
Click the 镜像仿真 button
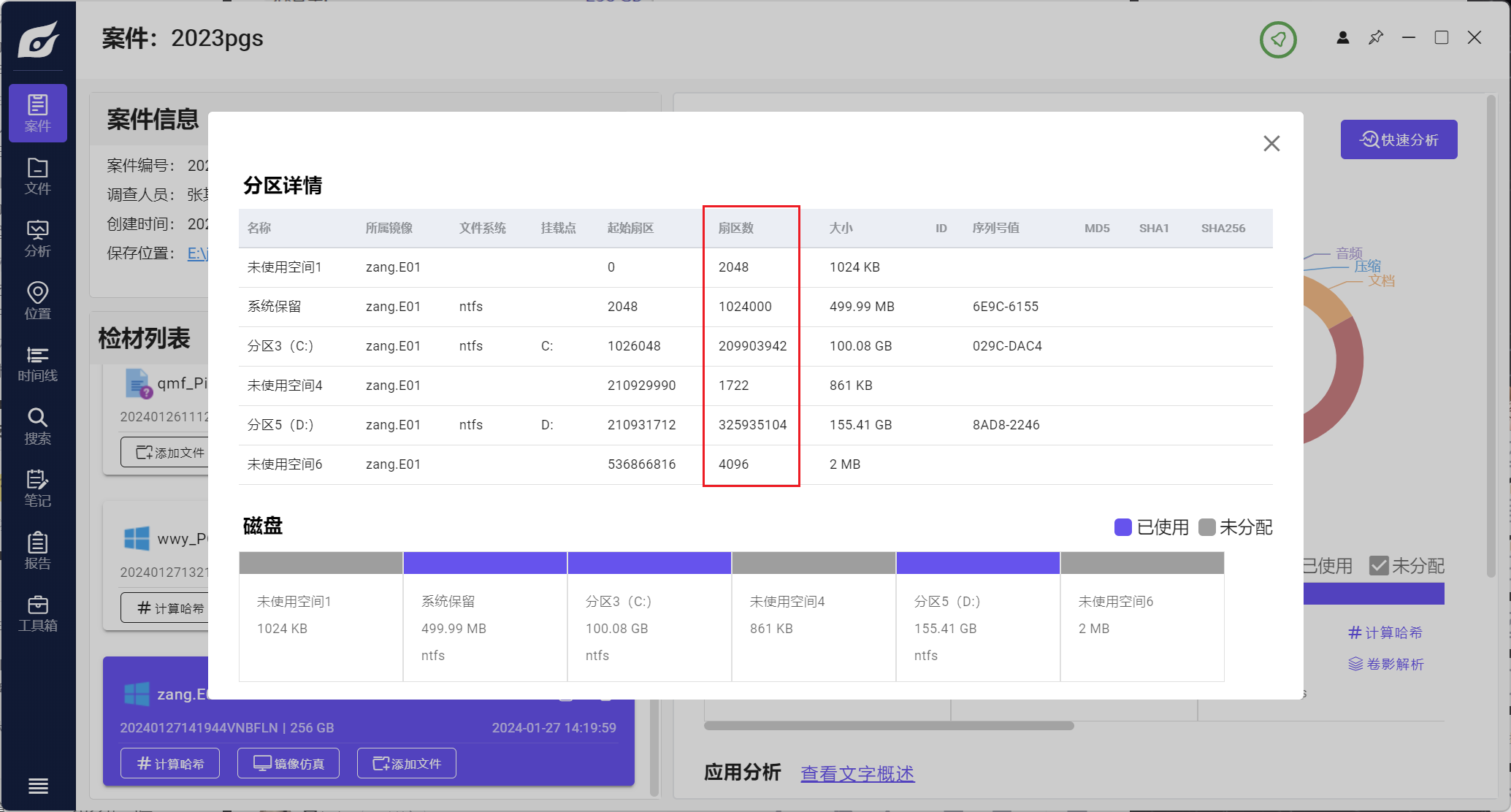288,763
